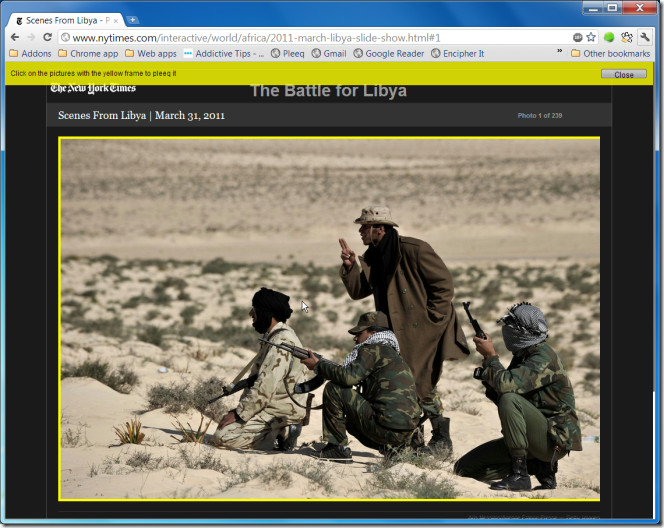
Task: Click The New York Times logo
Action: click(93, 88)
